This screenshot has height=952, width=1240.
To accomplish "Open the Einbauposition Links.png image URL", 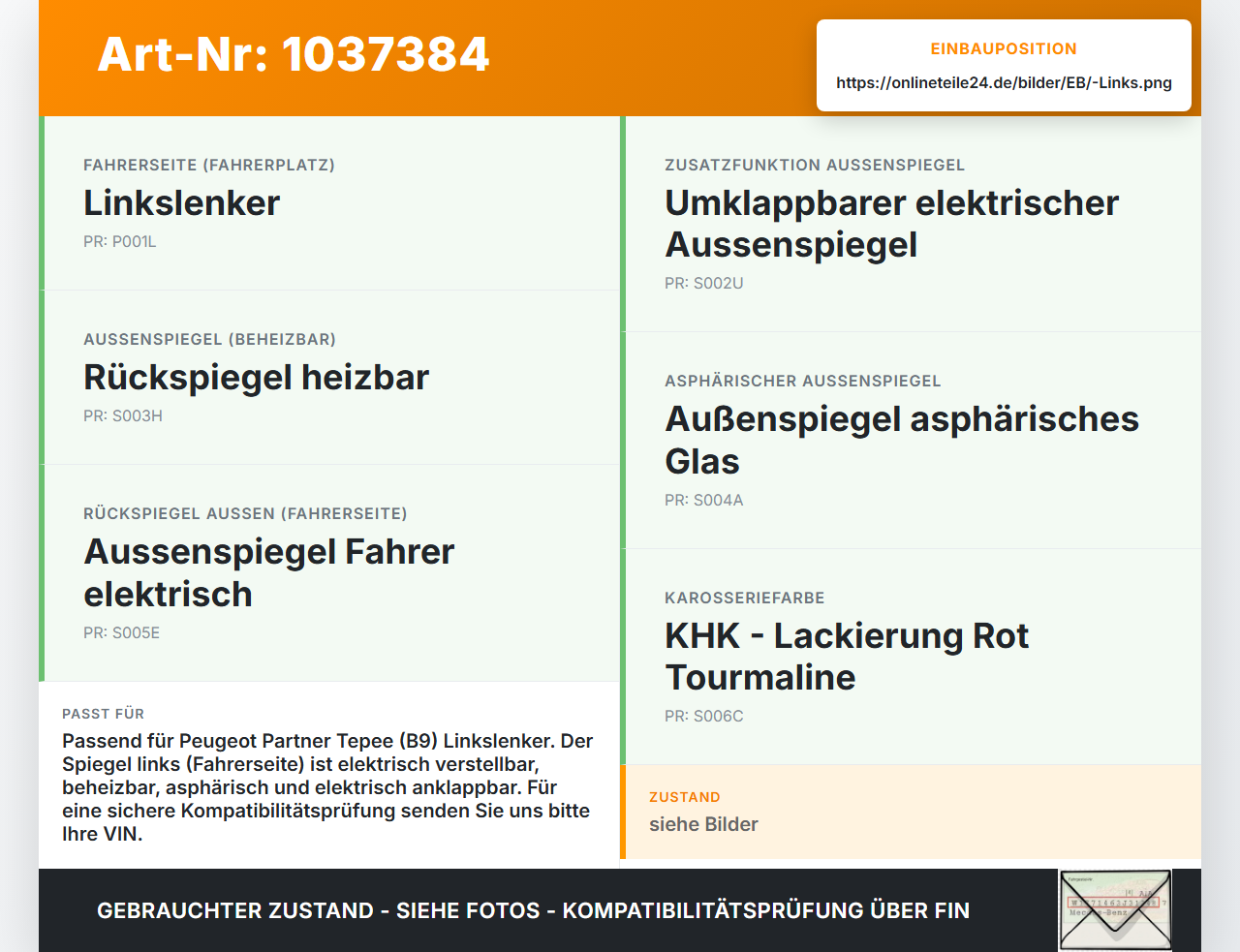I will point(1004,82).
